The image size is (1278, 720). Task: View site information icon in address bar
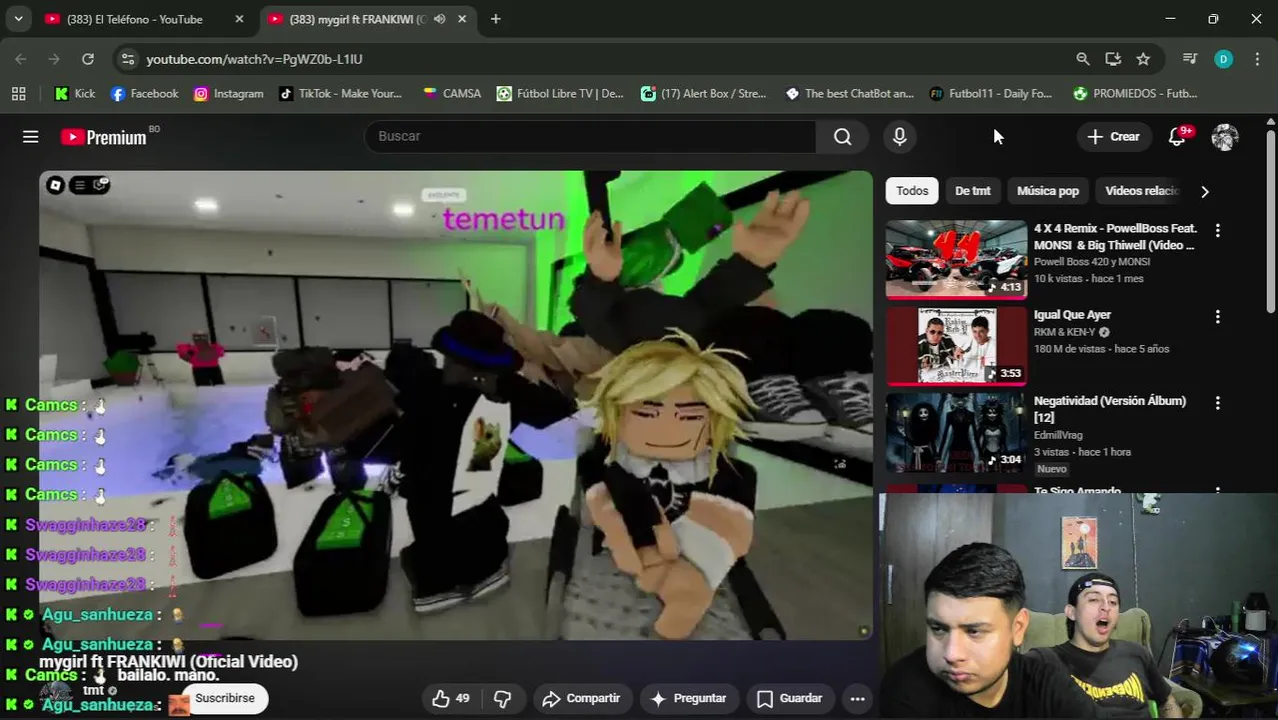[x=127, y=59]
